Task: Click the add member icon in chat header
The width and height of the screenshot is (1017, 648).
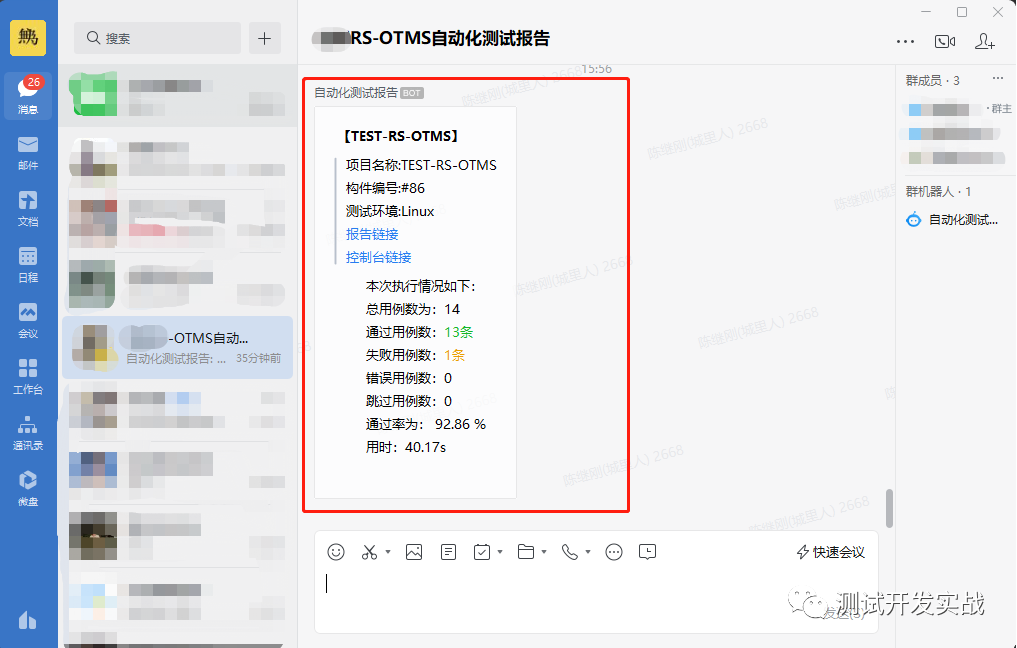Action: [985, 42]
